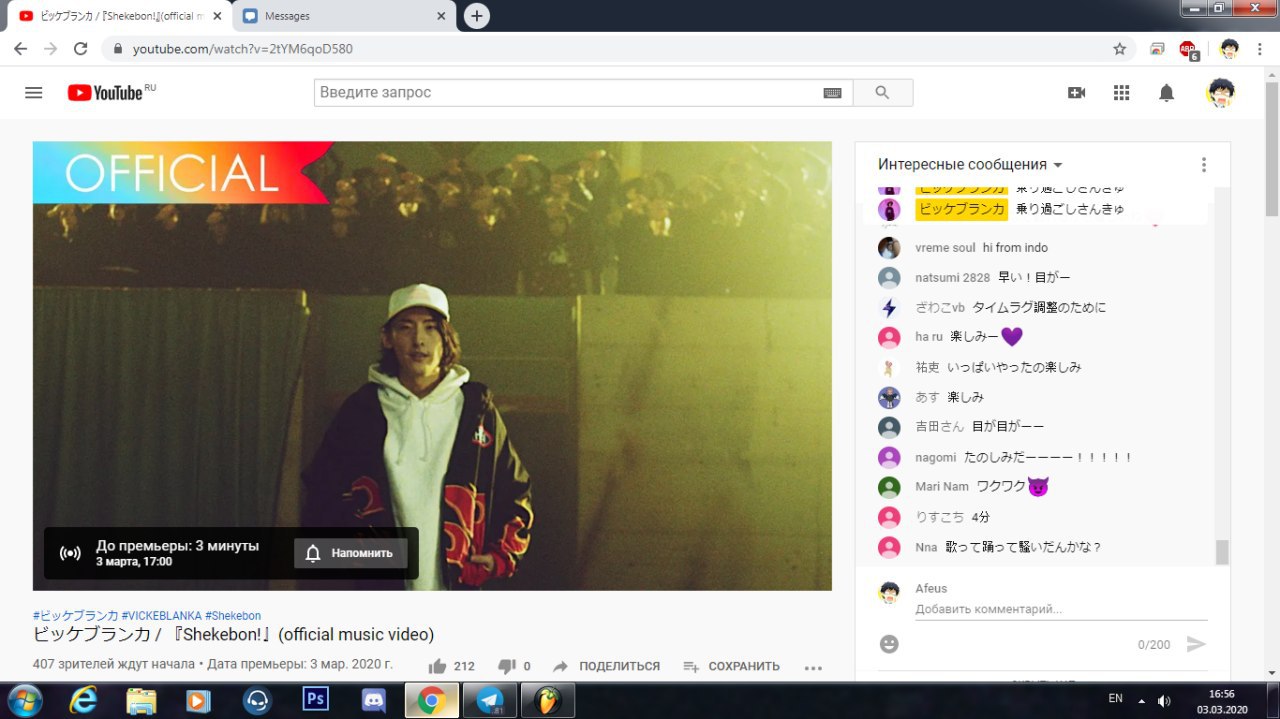Open Windows Start menu
Screen dimensions: 1280x719
(24, 699)
